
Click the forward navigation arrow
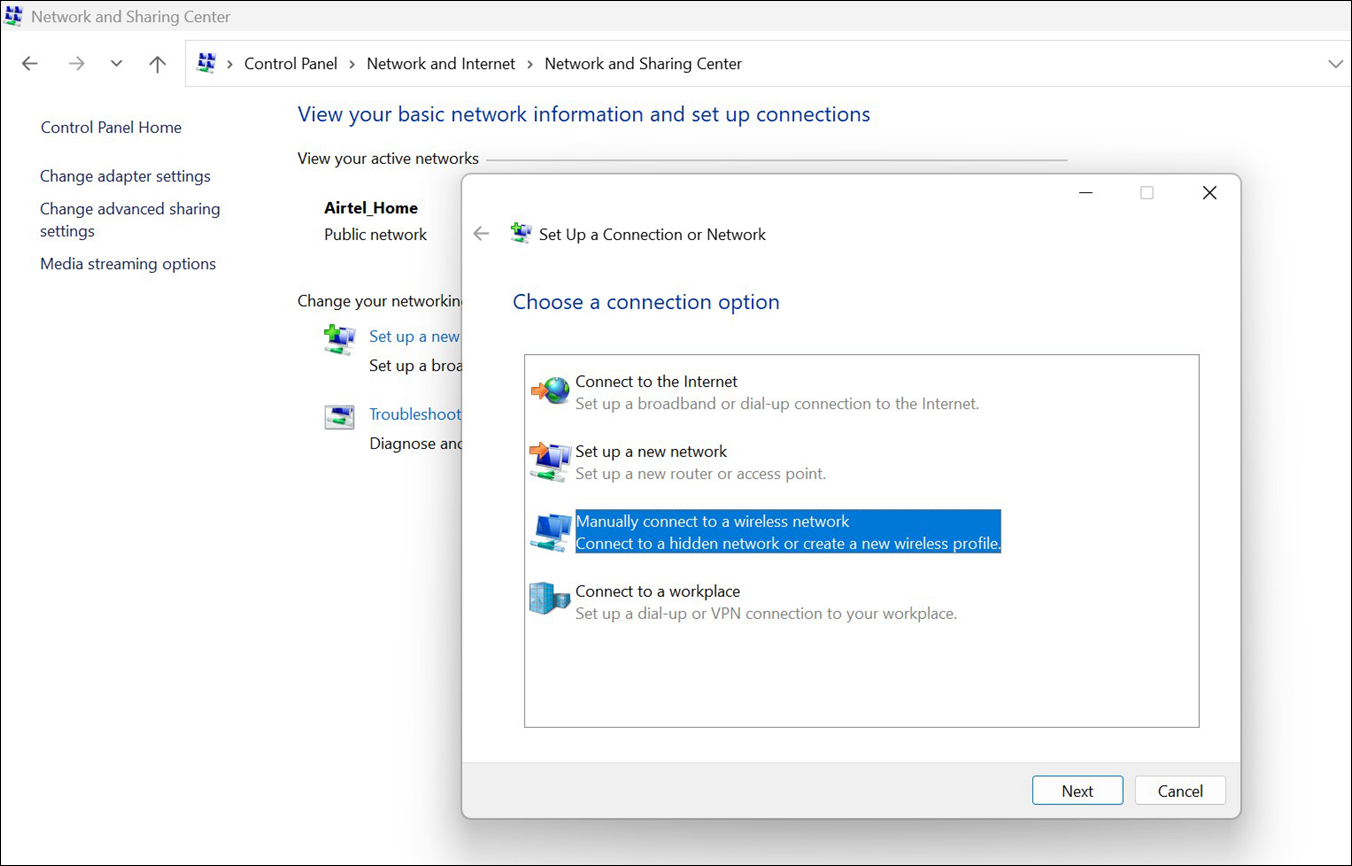[76, 64]
